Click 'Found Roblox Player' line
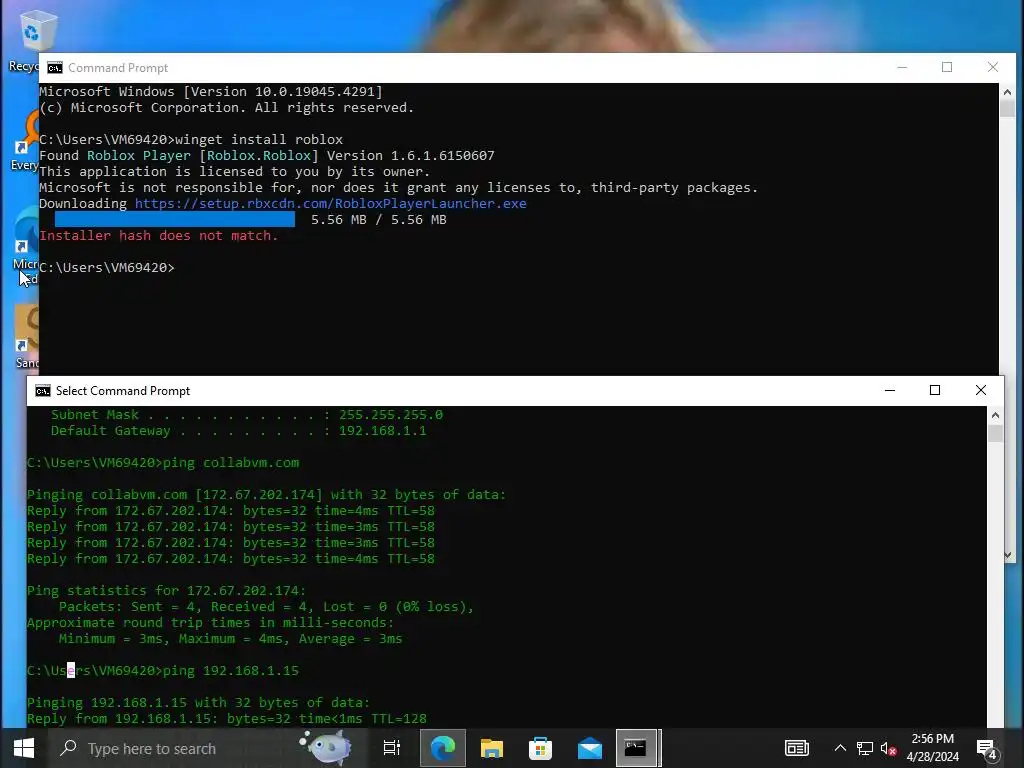The image size is (1024, 768). (266, 155)
